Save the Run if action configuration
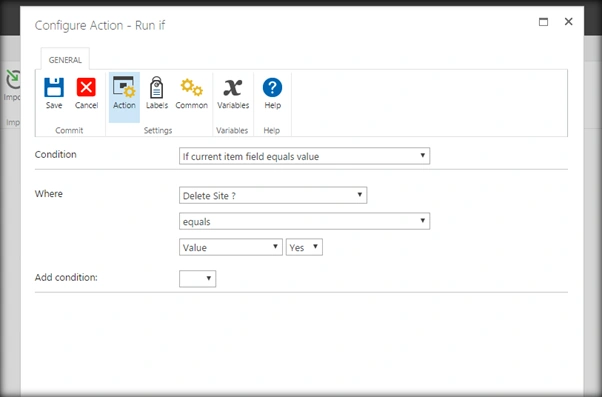The height and width of the screenshot is (397, 602). 54,93
